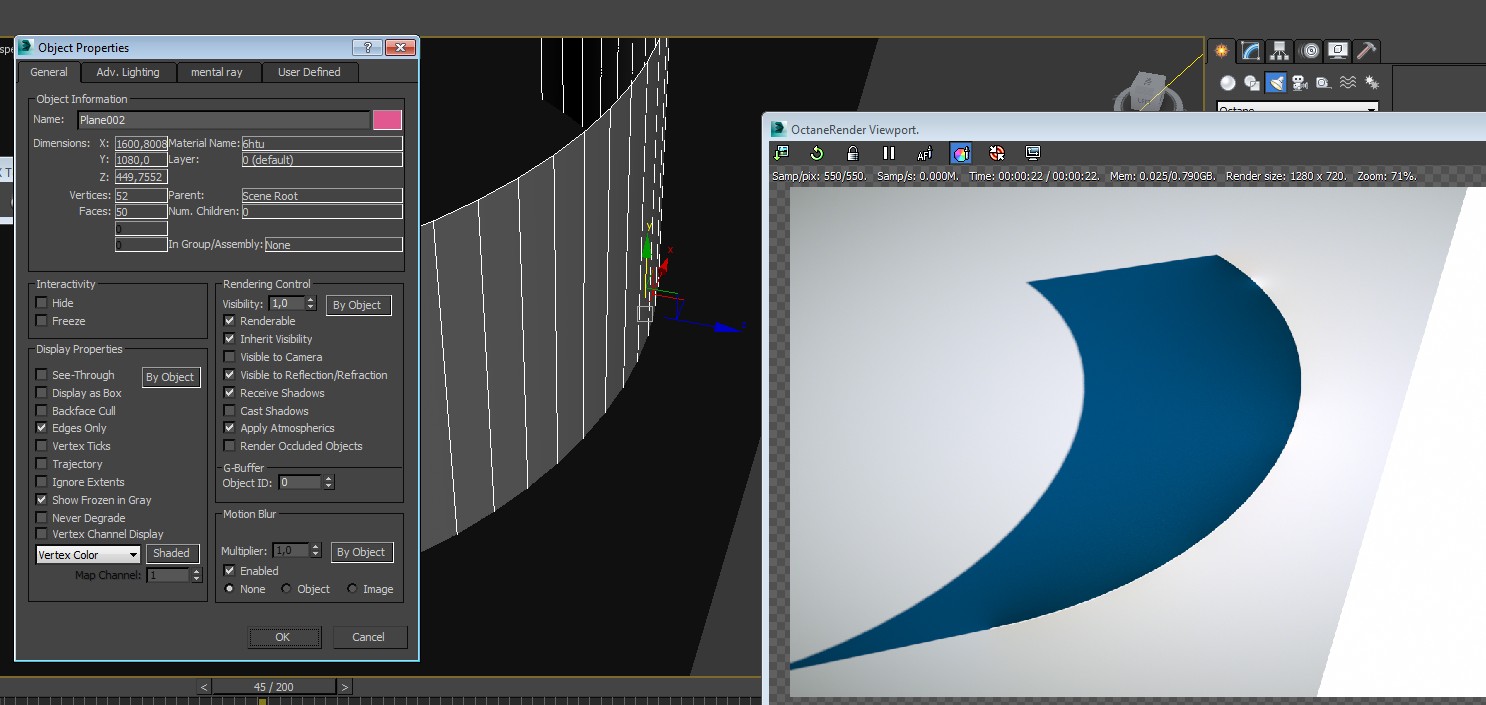Click the Octane autofocus AF picker

coord(925,153)
